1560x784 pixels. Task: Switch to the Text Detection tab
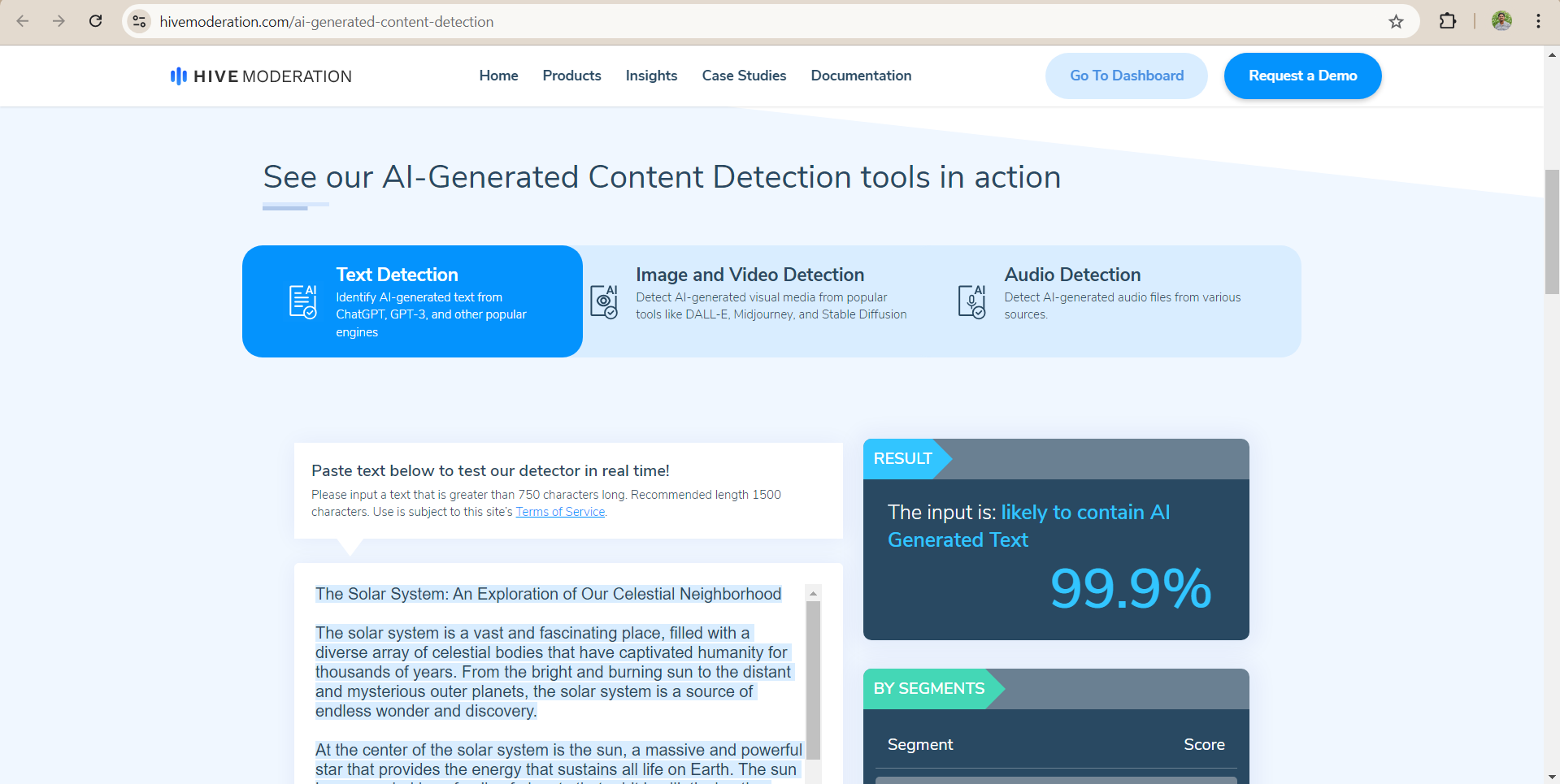412,301
